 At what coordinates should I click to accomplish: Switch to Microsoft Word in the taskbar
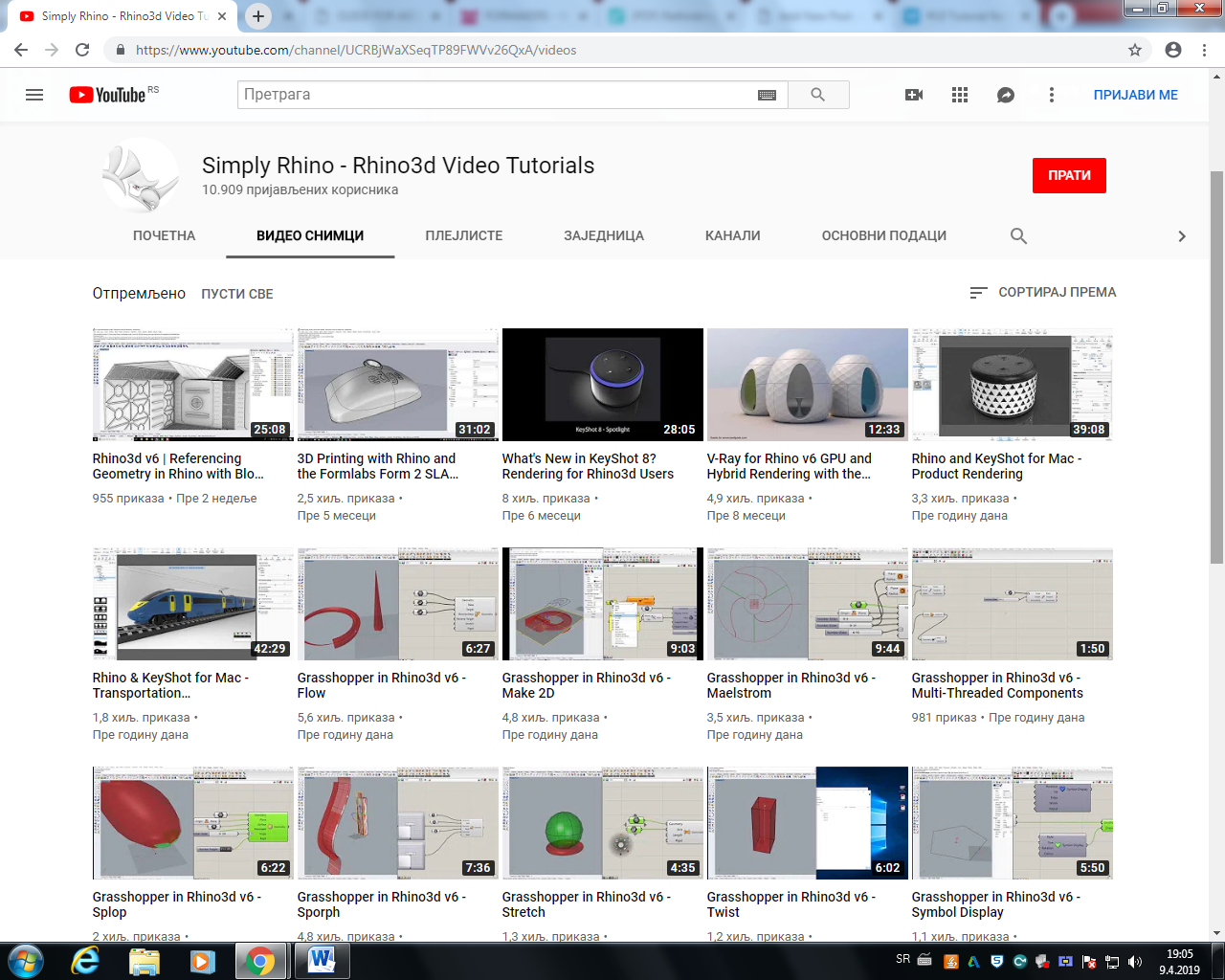point(322,961)
